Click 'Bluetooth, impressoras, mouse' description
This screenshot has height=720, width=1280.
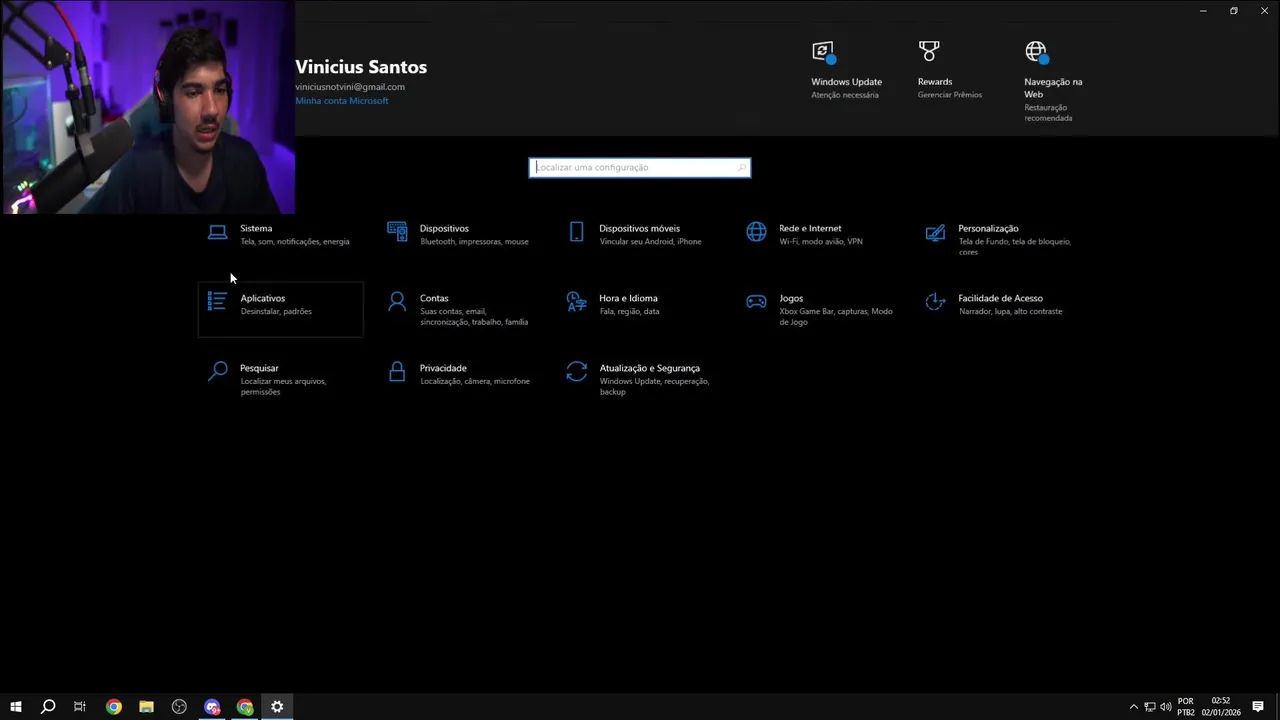(474, 242)
